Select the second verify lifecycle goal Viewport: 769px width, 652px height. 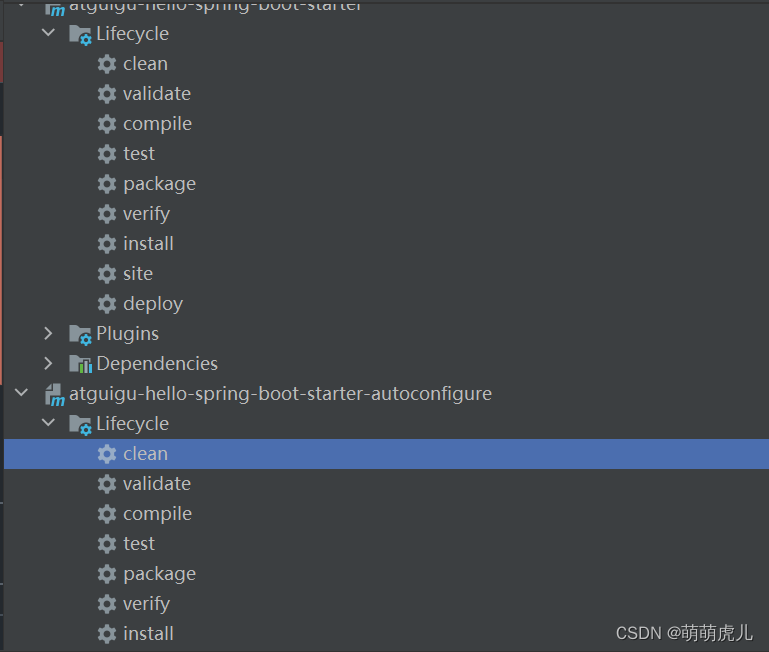(146, 604)
